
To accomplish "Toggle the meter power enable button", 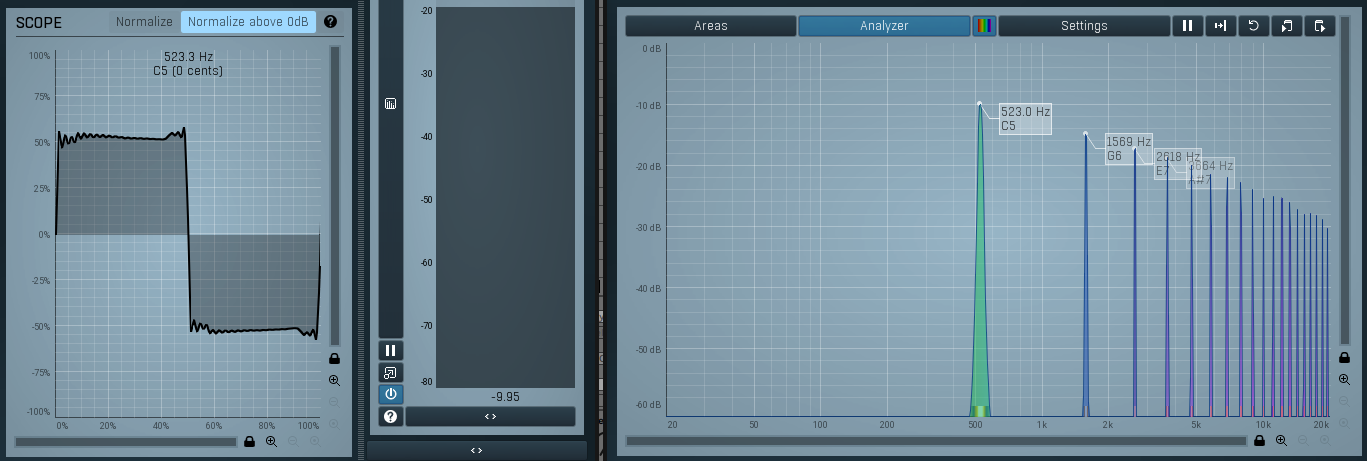I will [x=390, y=394].
